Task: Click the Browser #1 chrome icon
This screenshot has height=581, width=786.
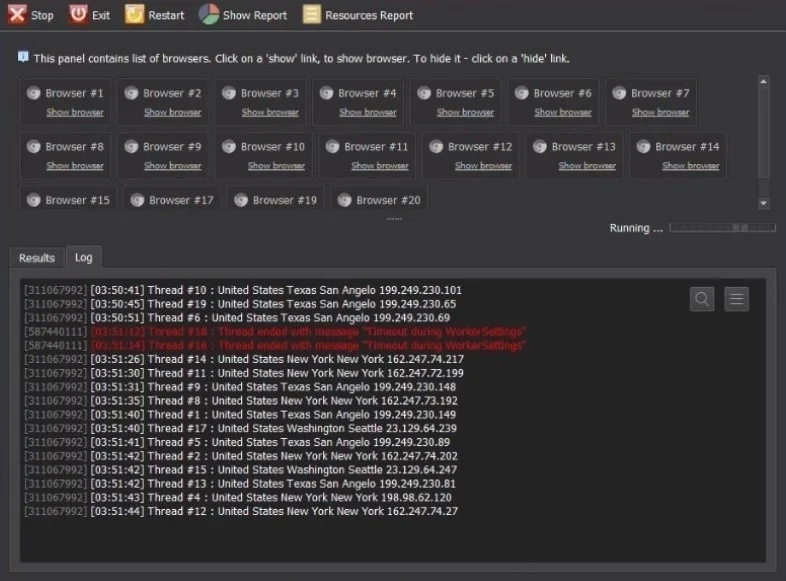Action: (34, 93)
